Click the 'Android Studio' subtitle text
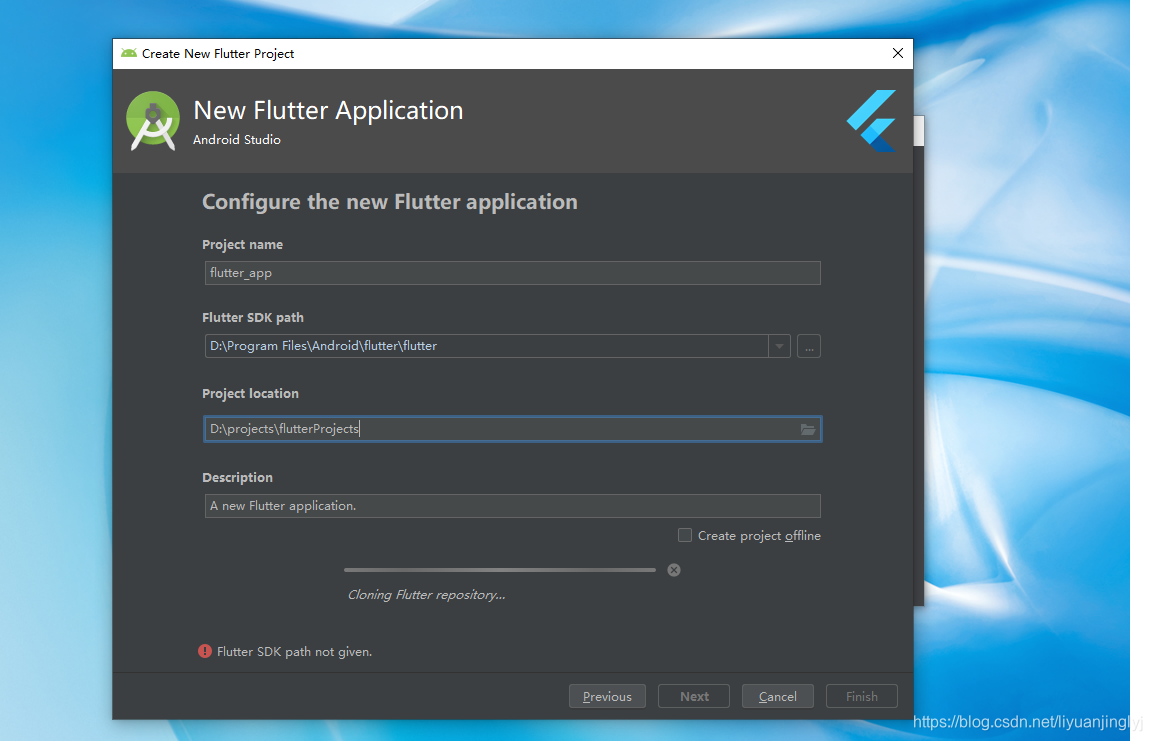The width and height of the screenshot is (1152, 741). point(237,140)
